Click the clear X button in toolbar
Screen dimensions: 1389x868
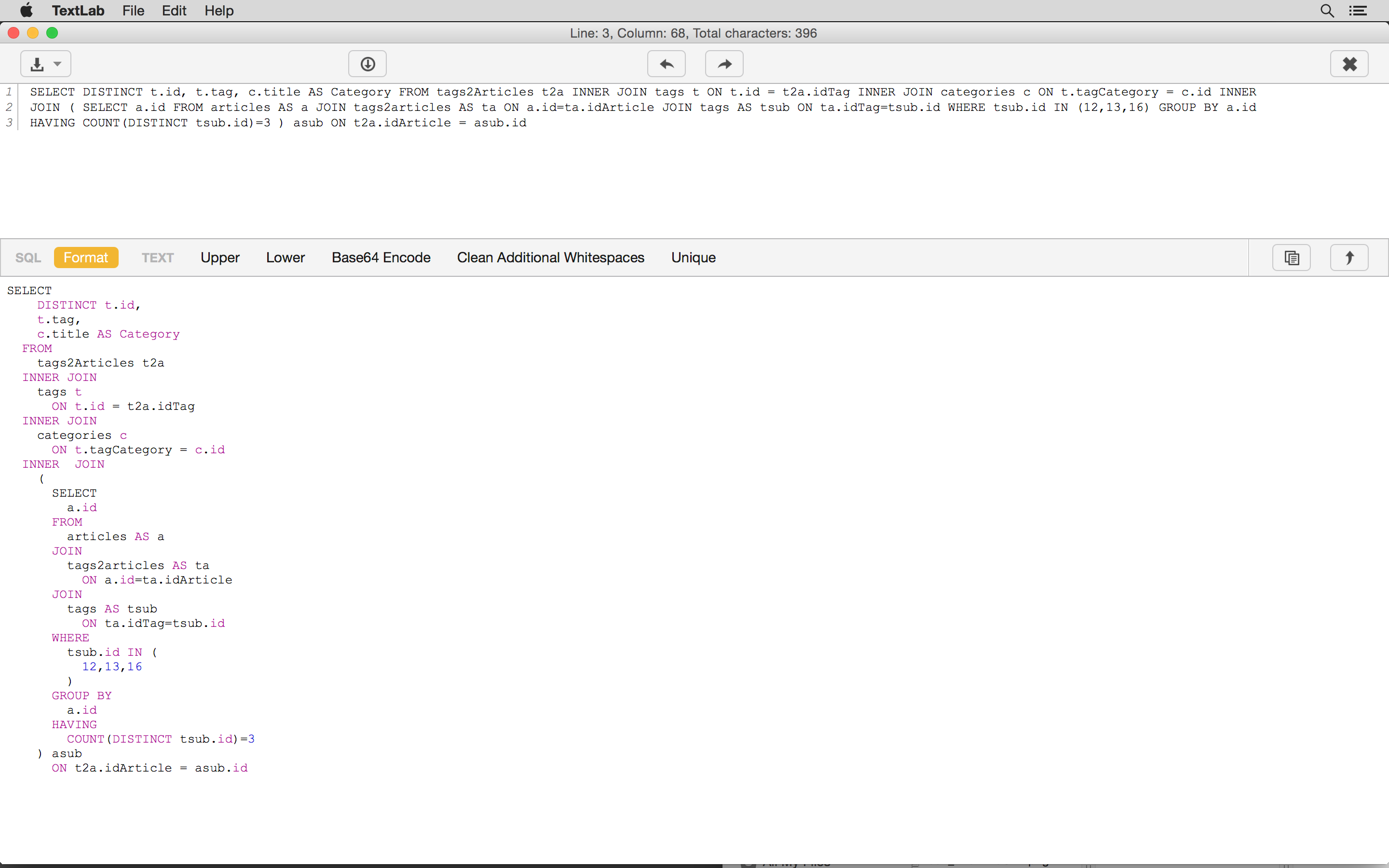click(x=1349, y=64)
